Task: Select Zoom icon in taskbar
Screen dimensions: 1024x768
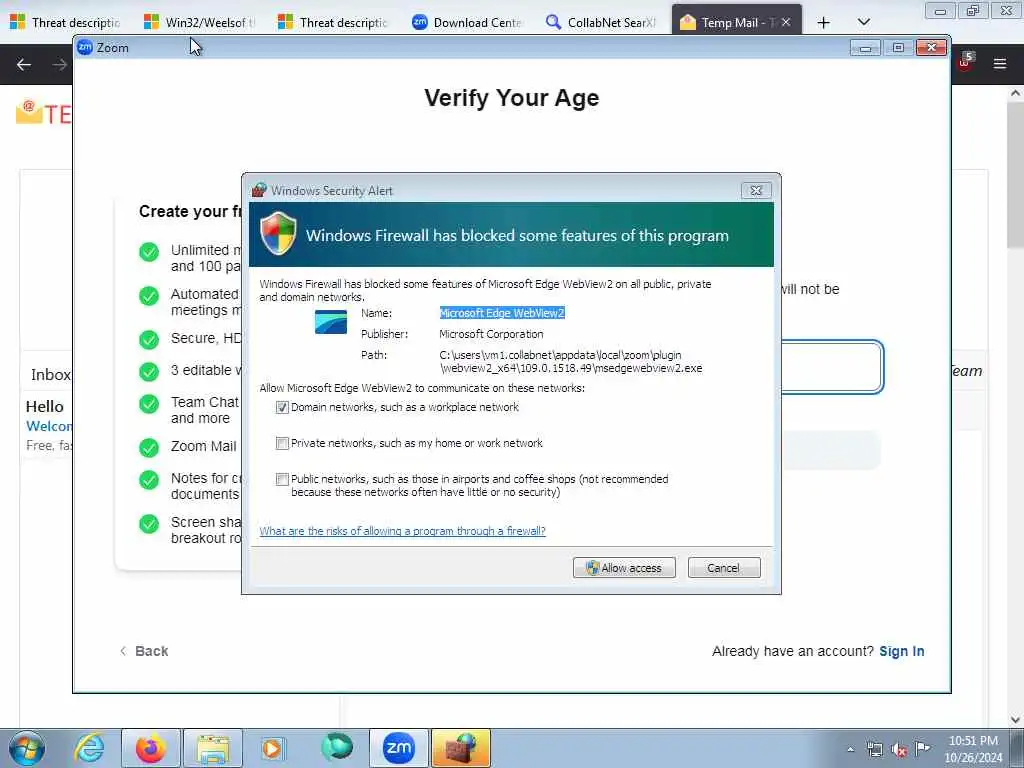Action: tap(398, 748)
